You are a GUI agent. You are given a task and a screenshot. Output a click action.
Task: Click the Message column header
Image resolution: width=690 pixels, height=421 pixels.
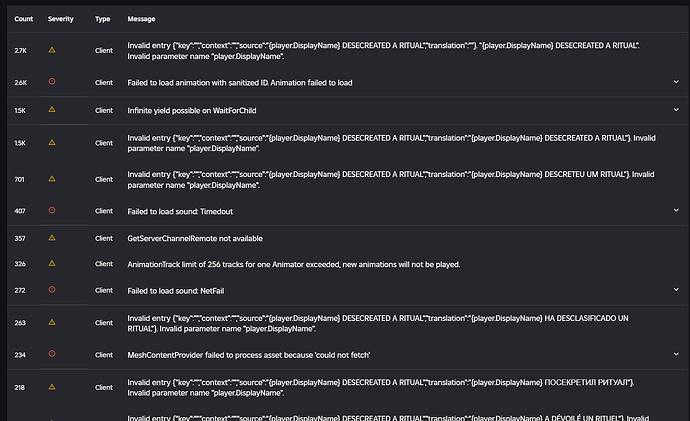click(142, 19)
